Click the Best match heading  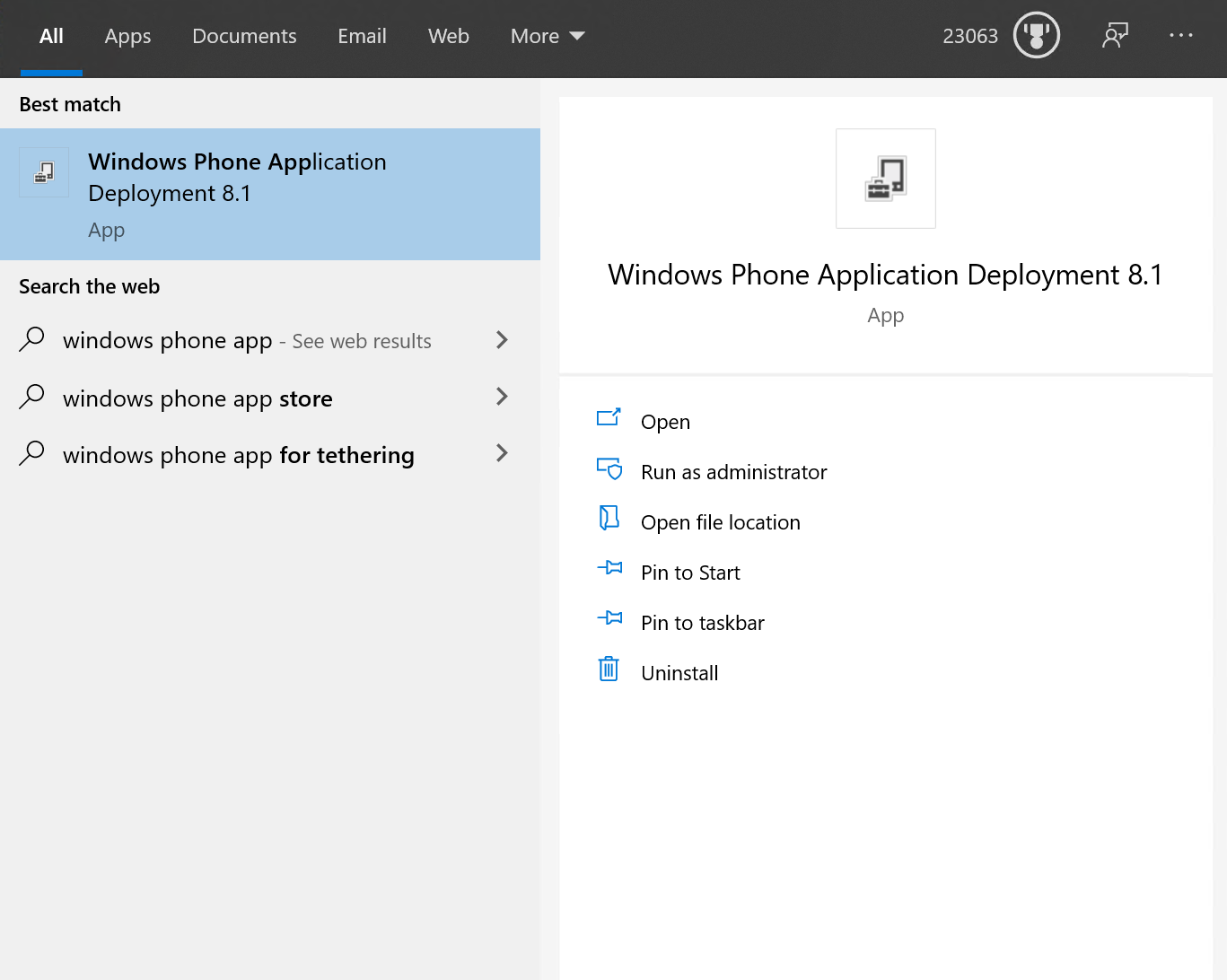(x=70, y=104)
